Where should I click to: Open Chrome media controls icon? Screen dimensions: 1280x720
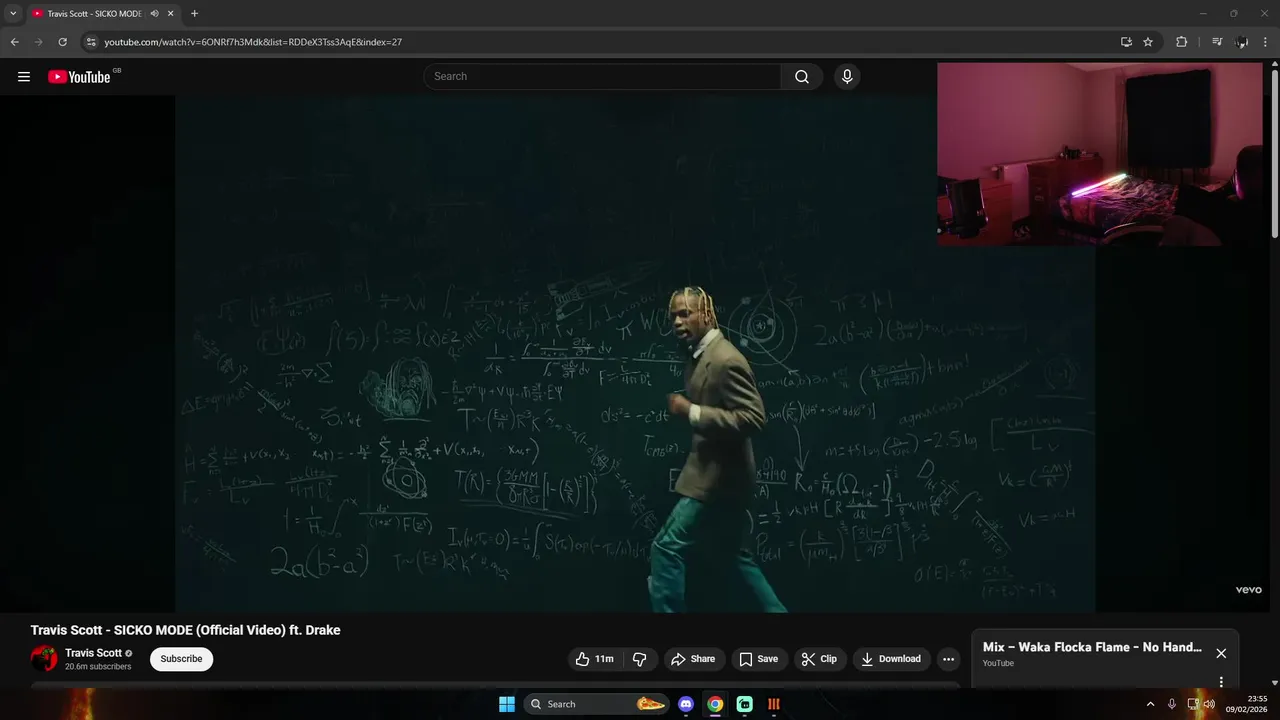click(x=1217, y=42)
